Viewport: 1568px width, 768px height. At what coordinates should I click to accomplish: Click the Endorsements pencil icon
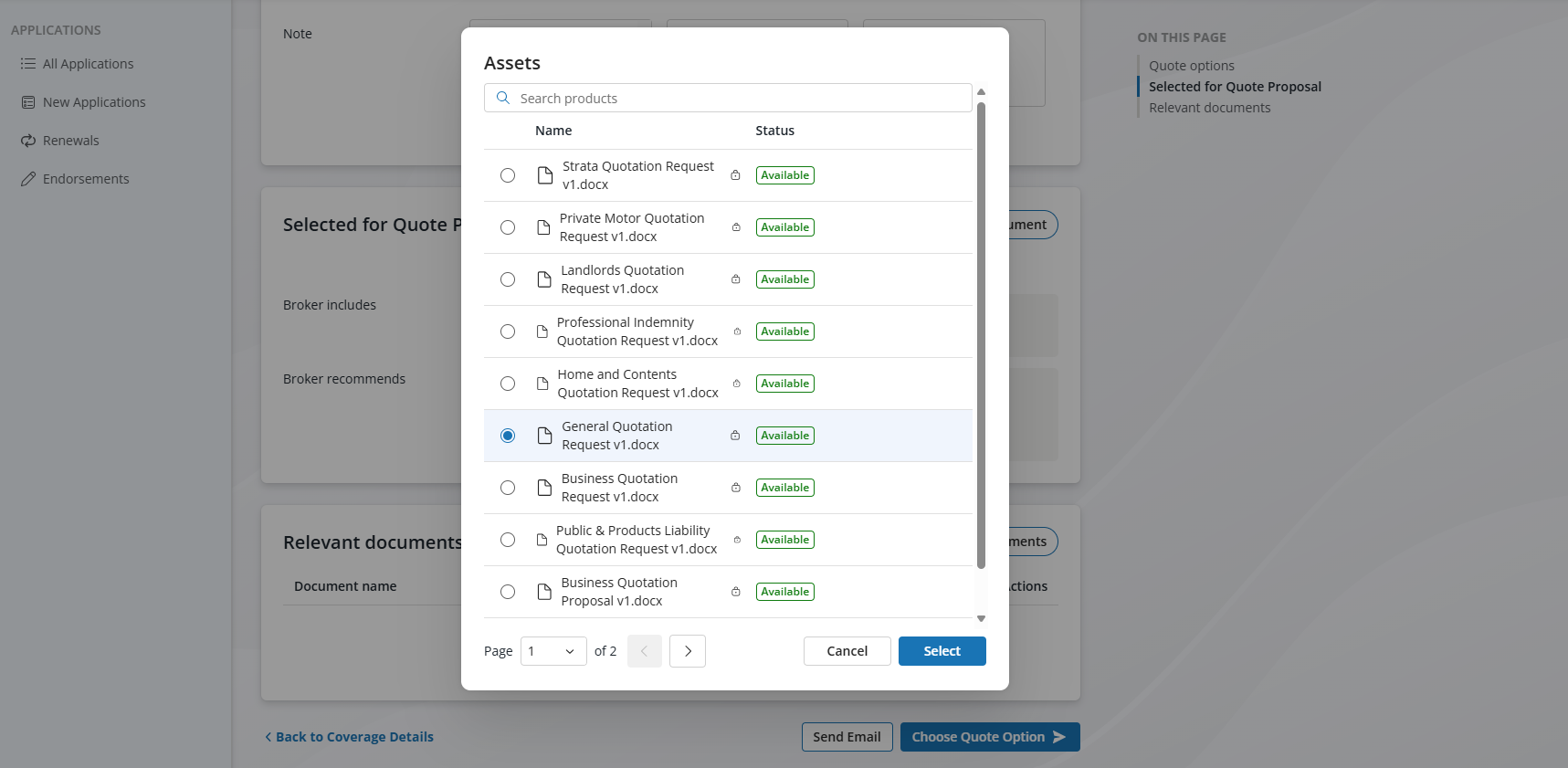pos(28,179)
